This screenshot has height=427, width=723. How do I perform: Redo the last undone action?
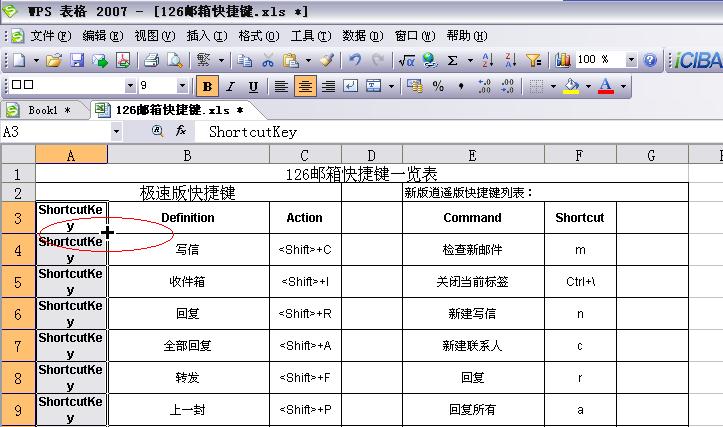(x=378, y=60)
